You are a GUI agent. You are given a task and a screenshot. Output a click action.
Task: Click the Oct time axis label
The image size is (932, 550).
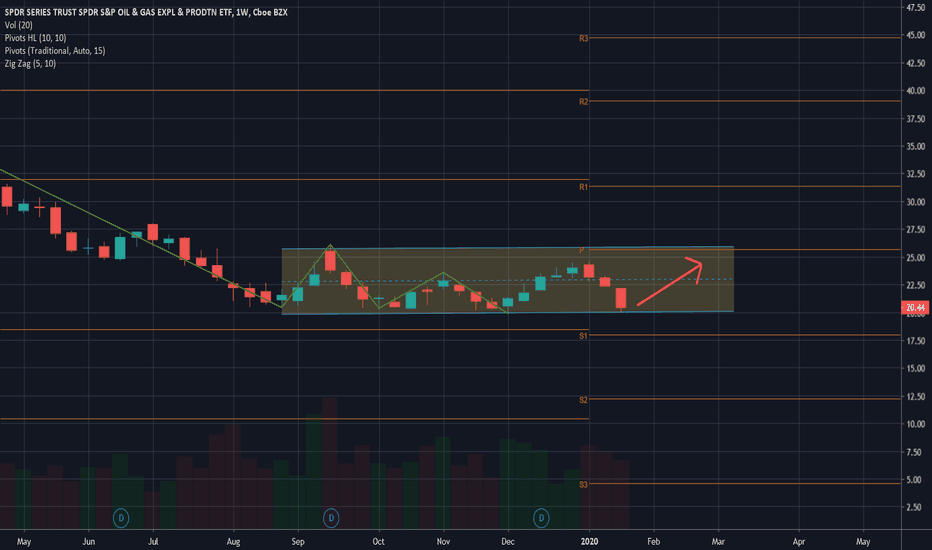pos(378,541)
